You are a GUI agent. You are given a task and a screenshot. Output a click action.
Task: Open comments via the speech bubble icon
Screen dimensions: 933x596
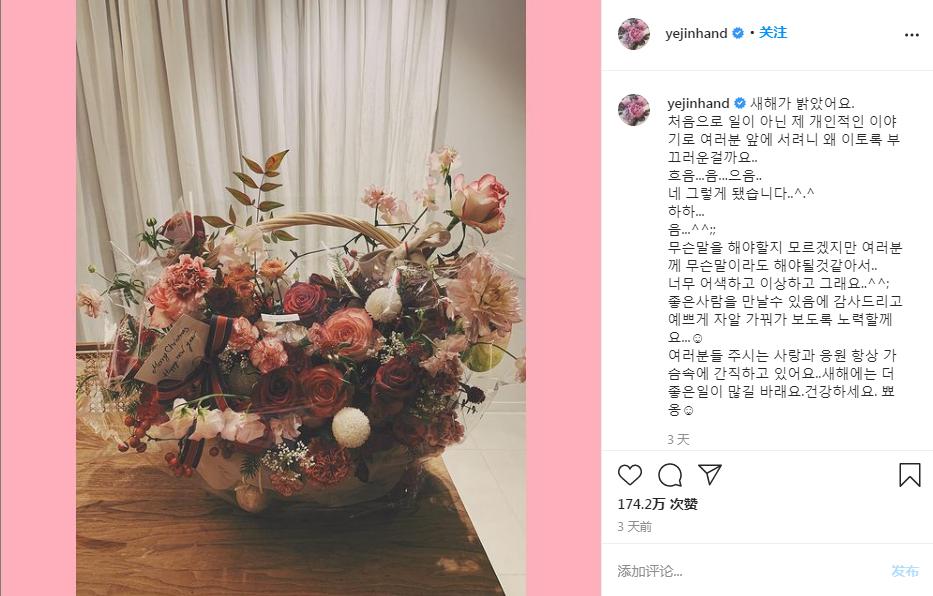[x=670, y=475]
